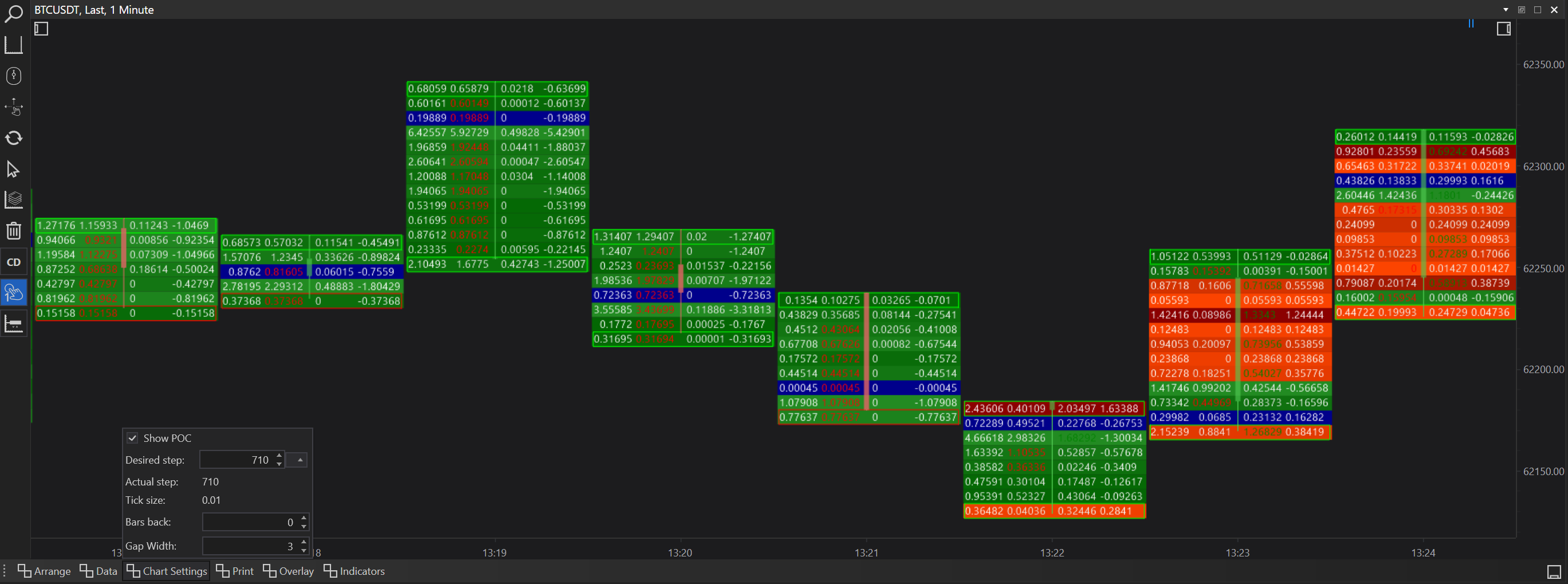The width and height of the screenshot is (1568, 584).
Task: Click the refresh chart icon
Action: point(13,138)
